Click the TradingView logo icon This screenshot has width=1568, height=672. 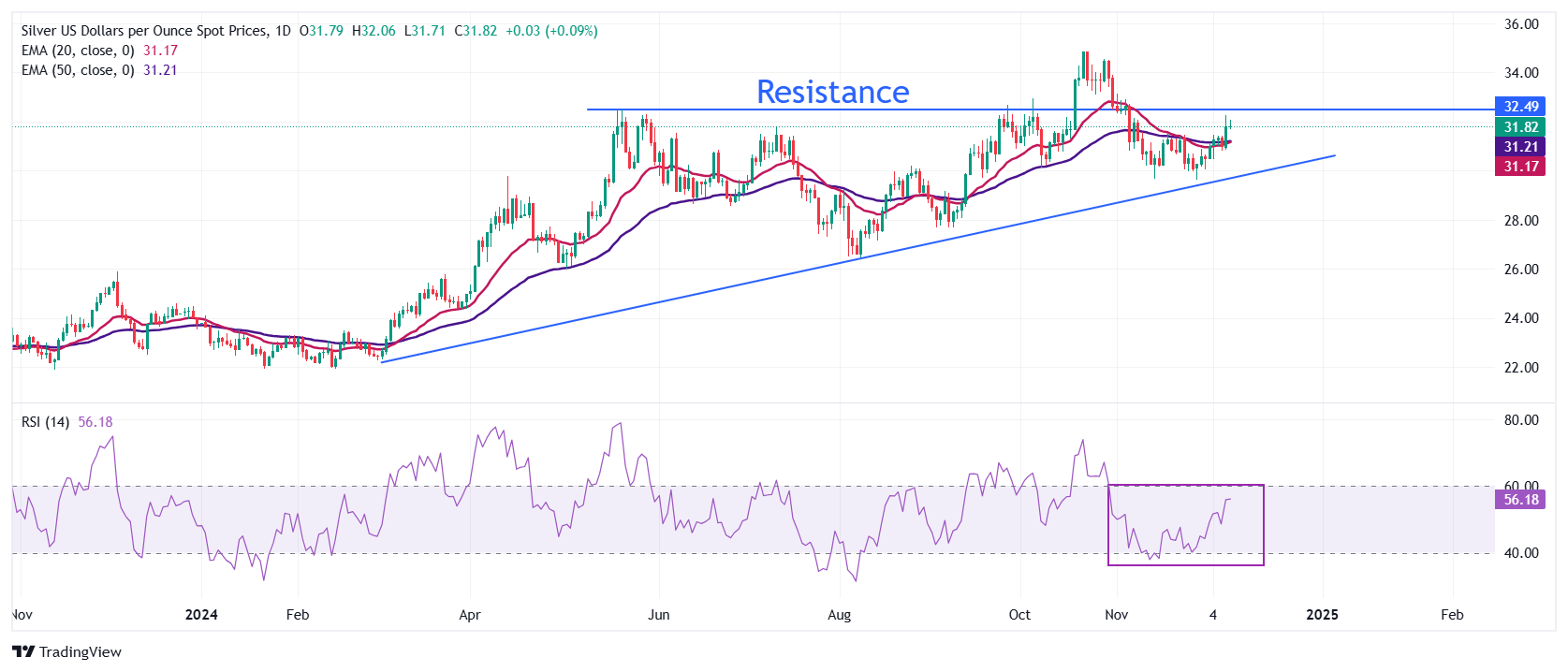click(x=23, y=651)
